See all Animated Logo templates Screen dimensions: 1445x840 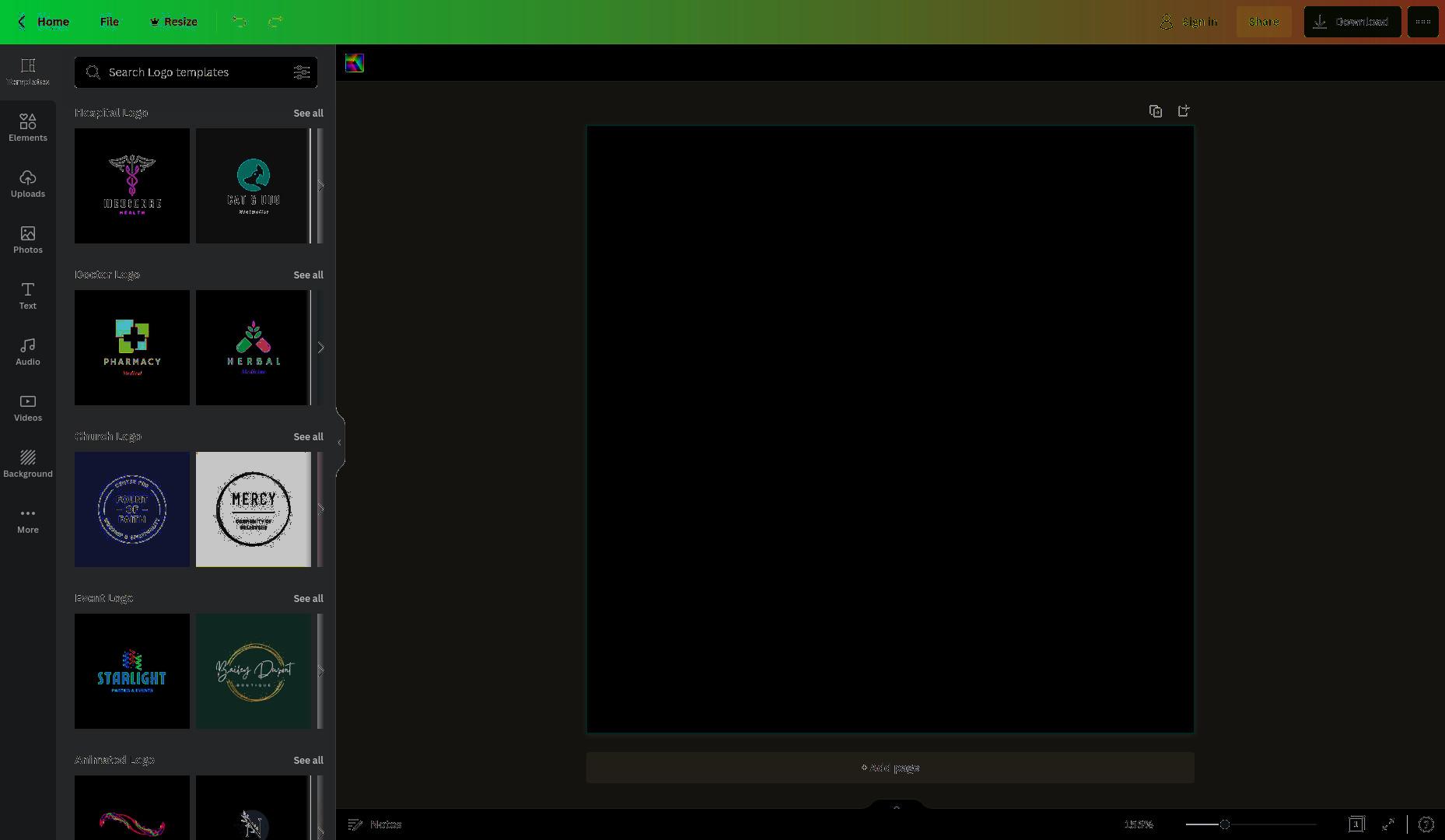pos(308,760)
